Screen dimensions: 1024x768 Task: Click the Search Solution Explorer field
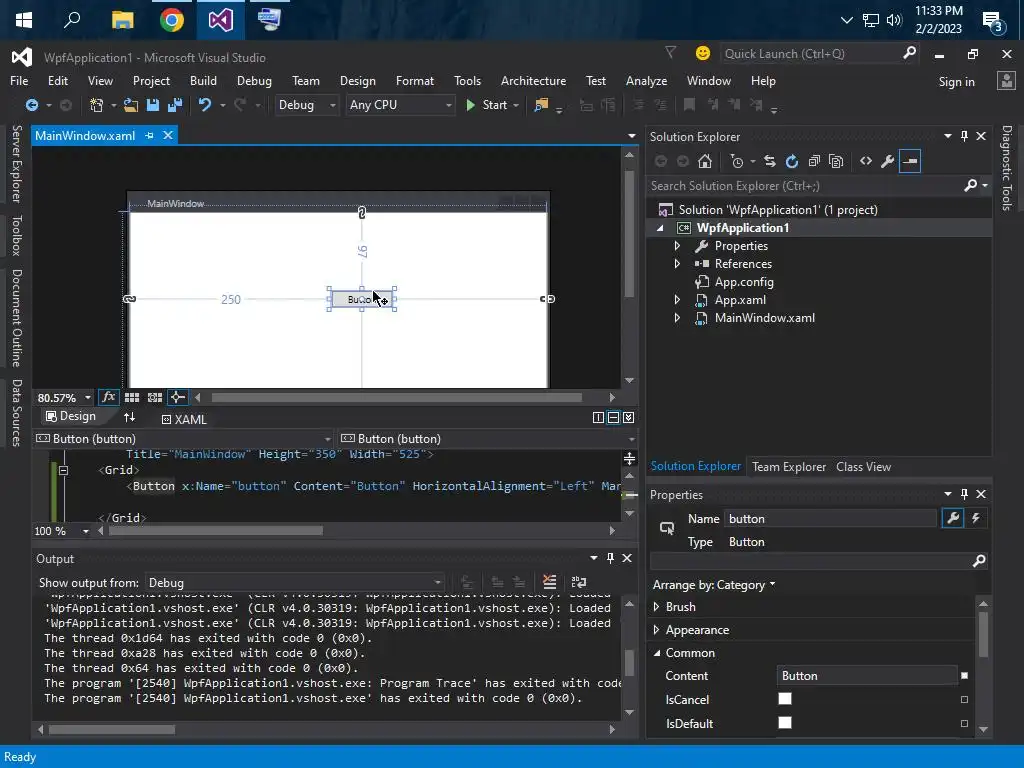click(807, 186)
